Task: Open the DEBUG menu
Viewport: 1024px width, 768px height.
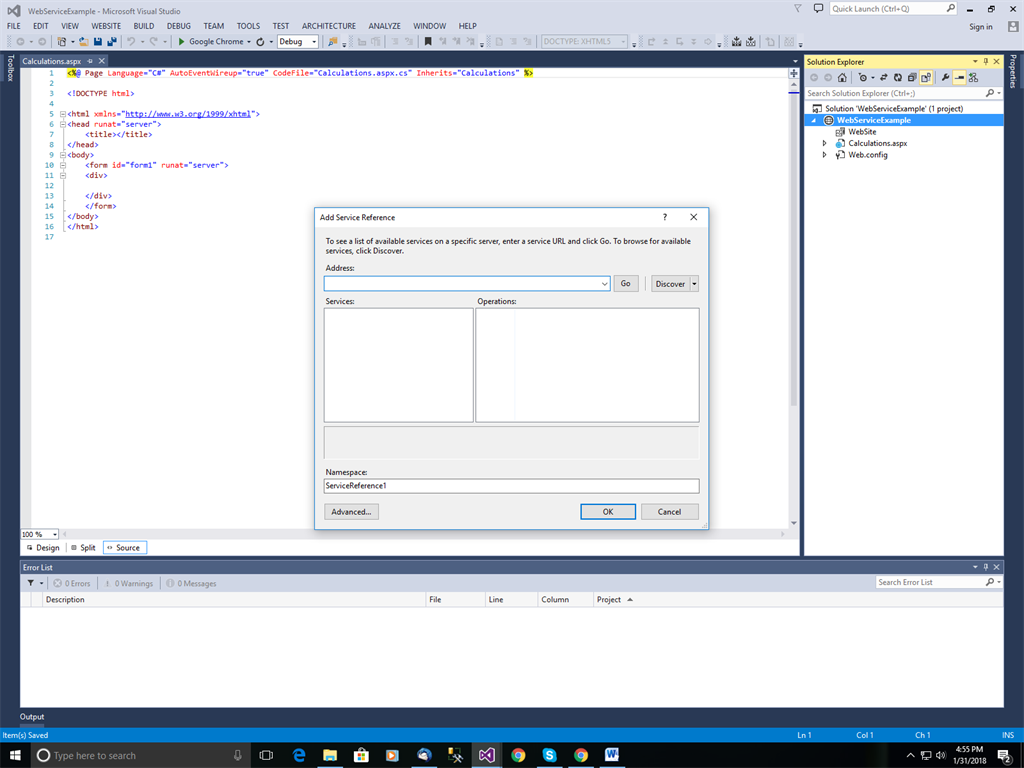Action: click(x=178, y=26)
